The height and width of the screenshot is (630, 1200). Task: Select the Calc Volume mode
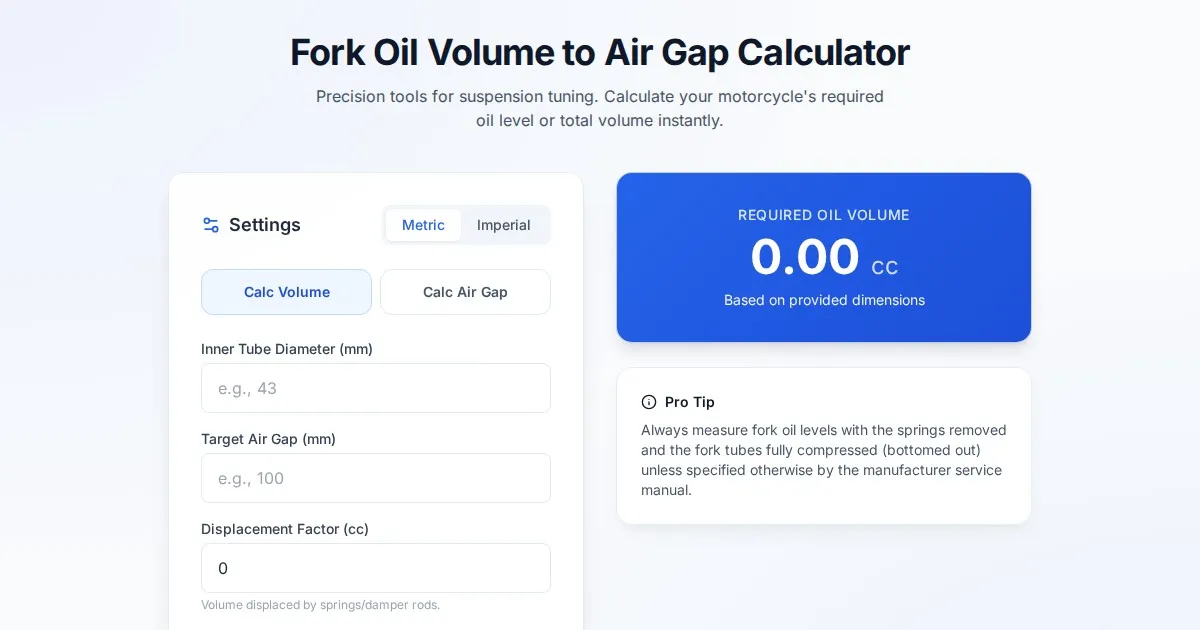[286, 292]
